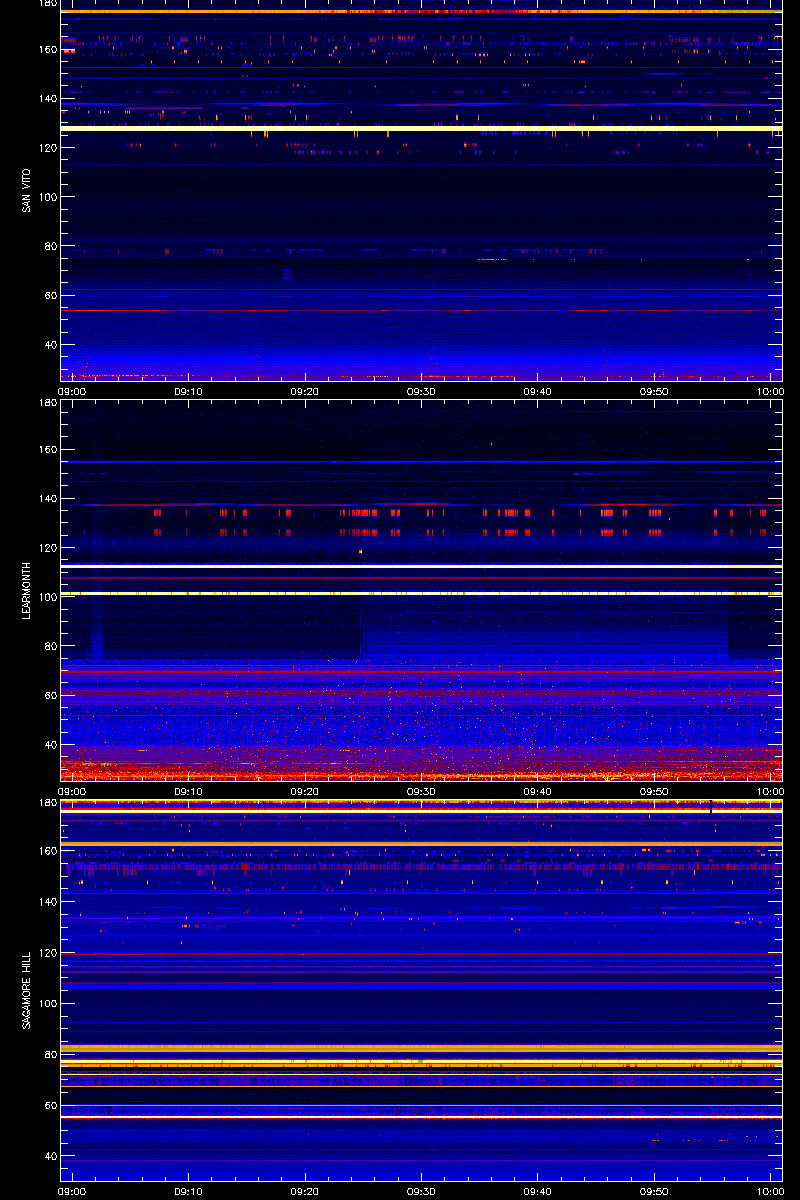
Task: Click the SAGAMORE HILL axis label
Action: 25,989
